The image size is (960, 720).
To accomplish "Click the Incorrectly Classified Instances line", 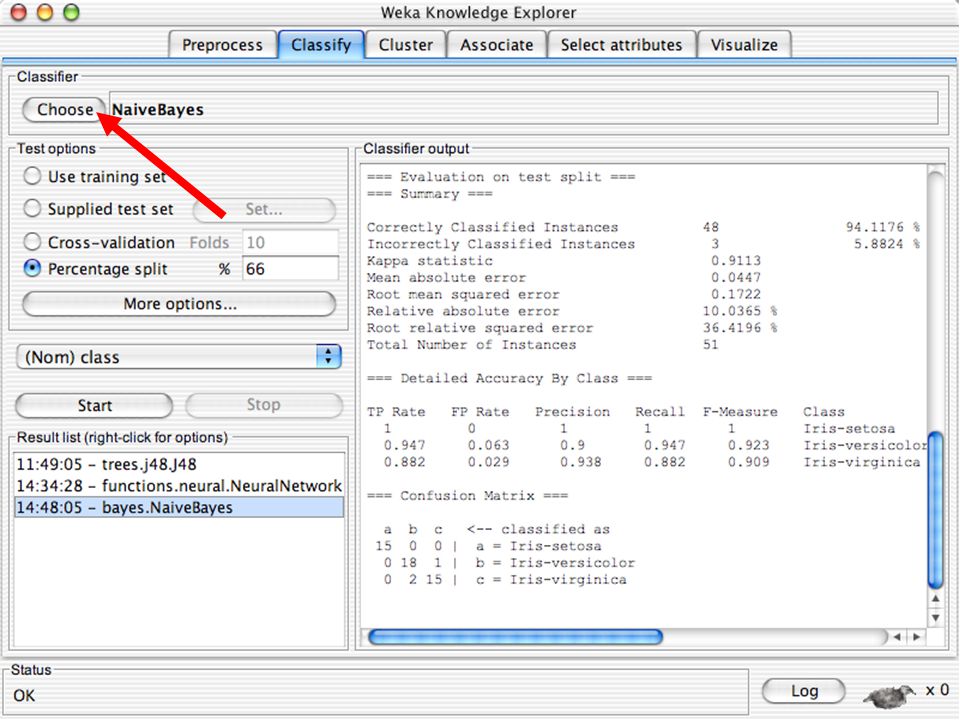I will click(x=643, y=244).
